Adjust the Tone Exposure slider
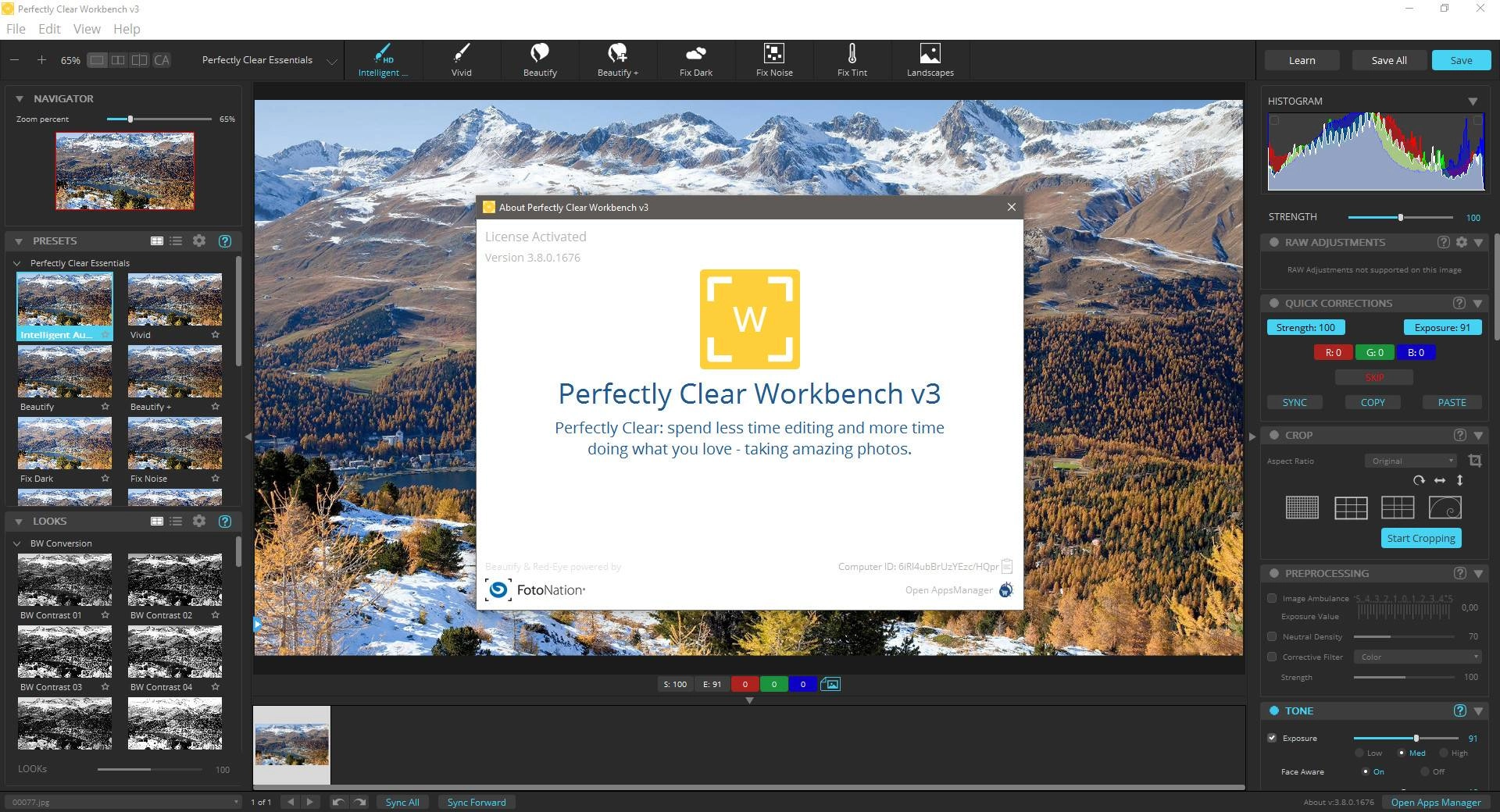The image size is (1500, 812). [x=1406, y=738]
